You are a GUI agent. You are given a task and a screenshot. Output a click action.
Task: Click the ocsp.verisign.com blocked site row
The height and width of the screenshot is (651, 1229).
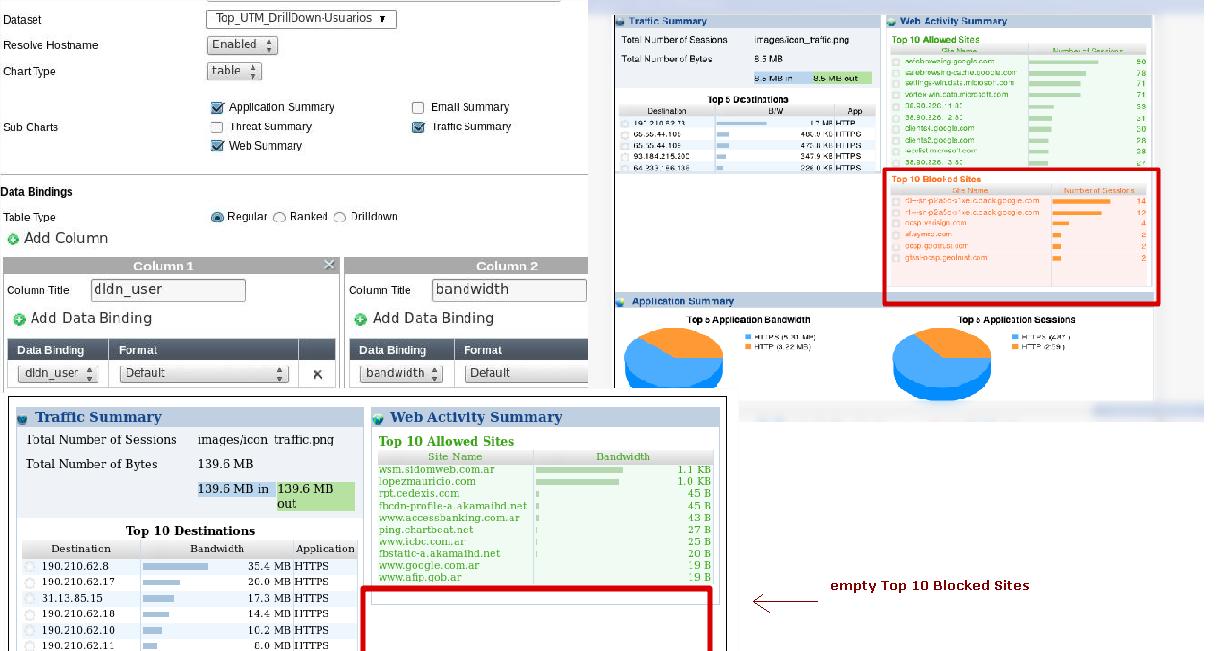pyautogui.click(x=1018, y=223)
